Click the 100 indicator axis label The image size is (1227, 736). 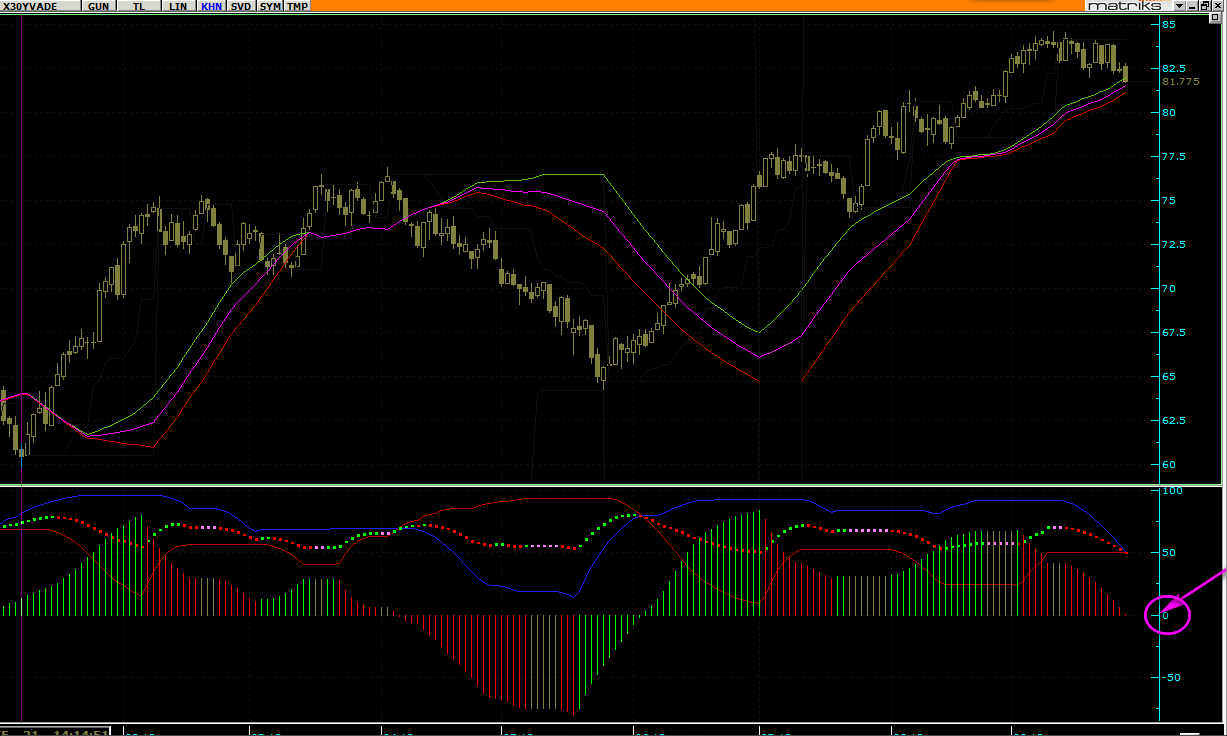click(x=1172, y=490)
